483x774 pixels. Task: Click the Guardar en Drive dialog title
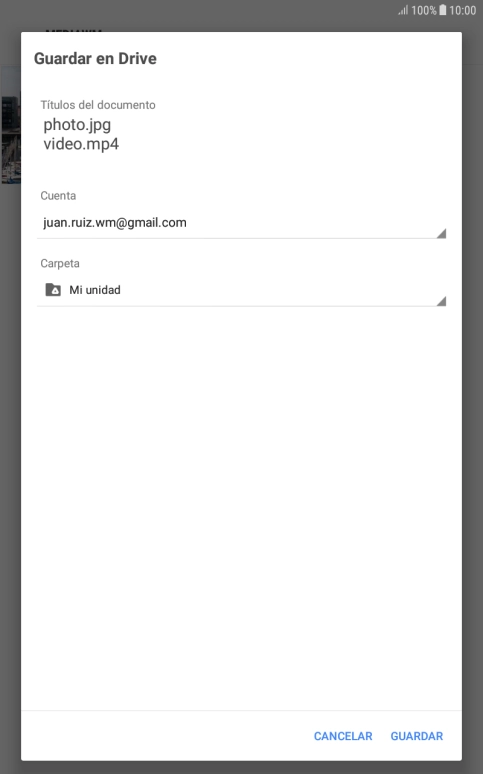pos(95,58)
